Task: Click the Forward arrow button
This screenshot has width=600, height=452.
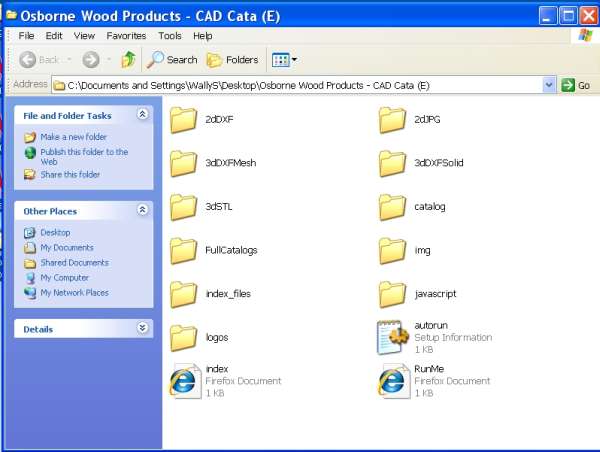Action: point(91,60)
